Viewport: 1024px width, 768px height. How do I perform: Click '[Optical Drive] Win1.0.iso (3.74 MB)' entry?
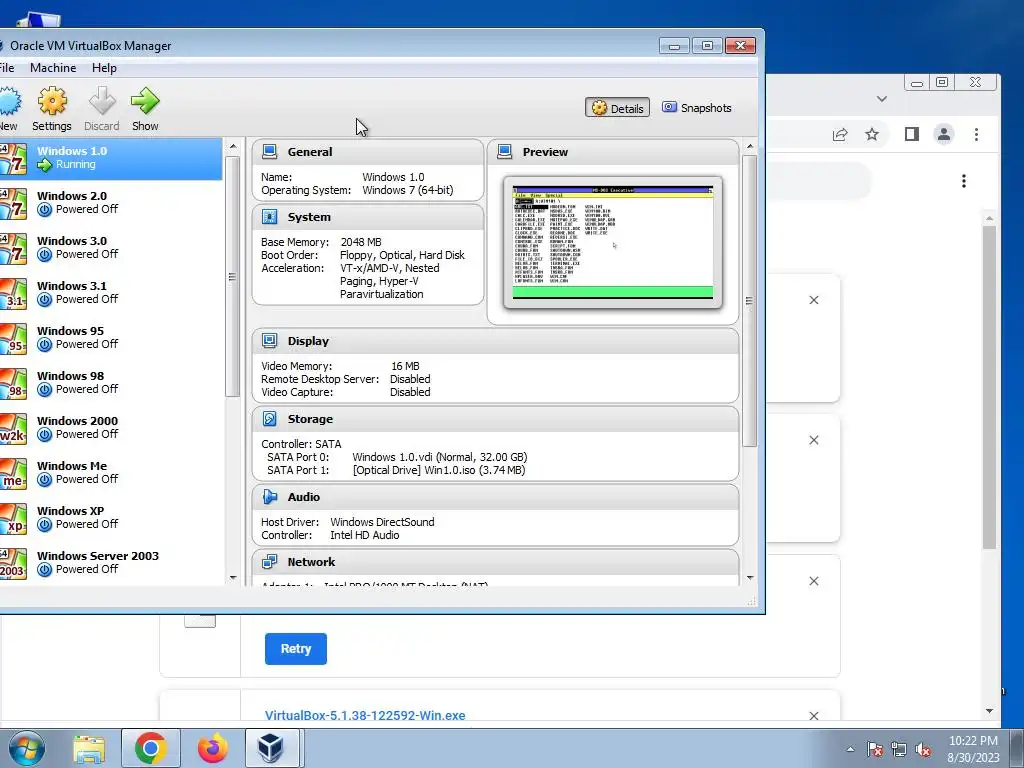pyautogui.click(x=439, y=470)
